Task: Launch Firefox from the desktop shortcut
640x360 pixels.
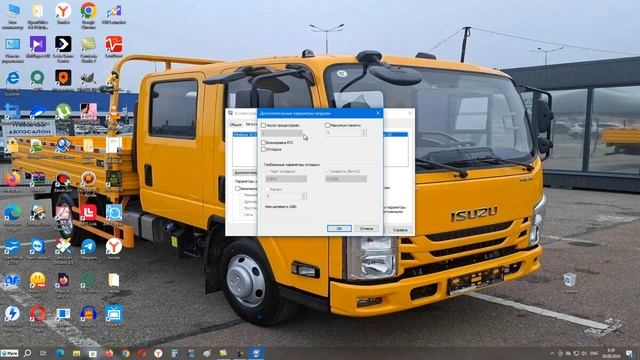Action: (12, 180)
